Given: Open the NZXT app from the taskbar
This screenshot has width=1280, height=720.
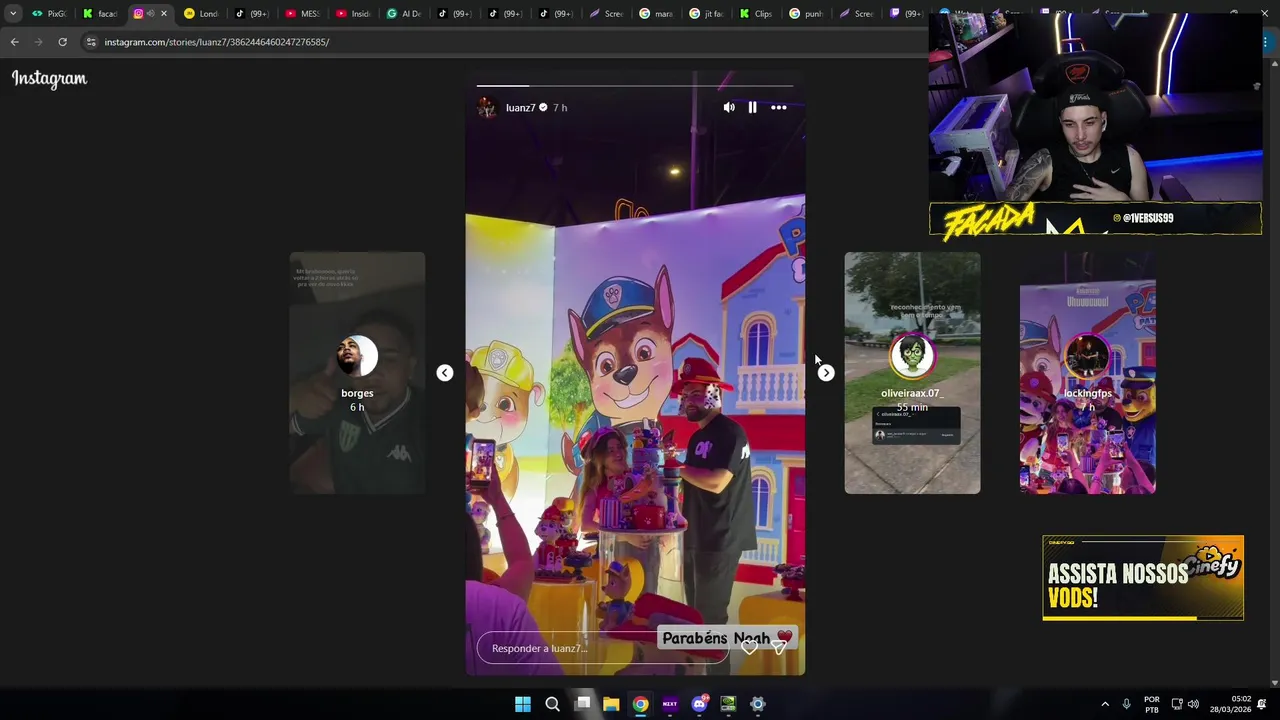Looking at the screenshot, I should [x=670, y=704].
